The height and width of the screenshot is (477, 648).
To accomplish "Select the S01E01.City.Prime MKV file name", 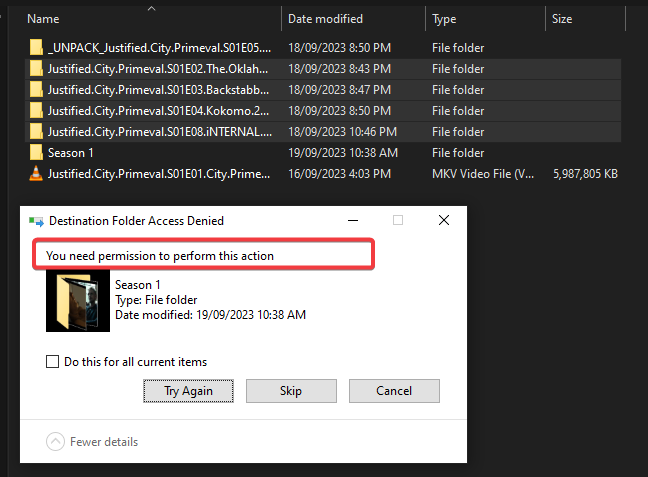I will [159, 174].
